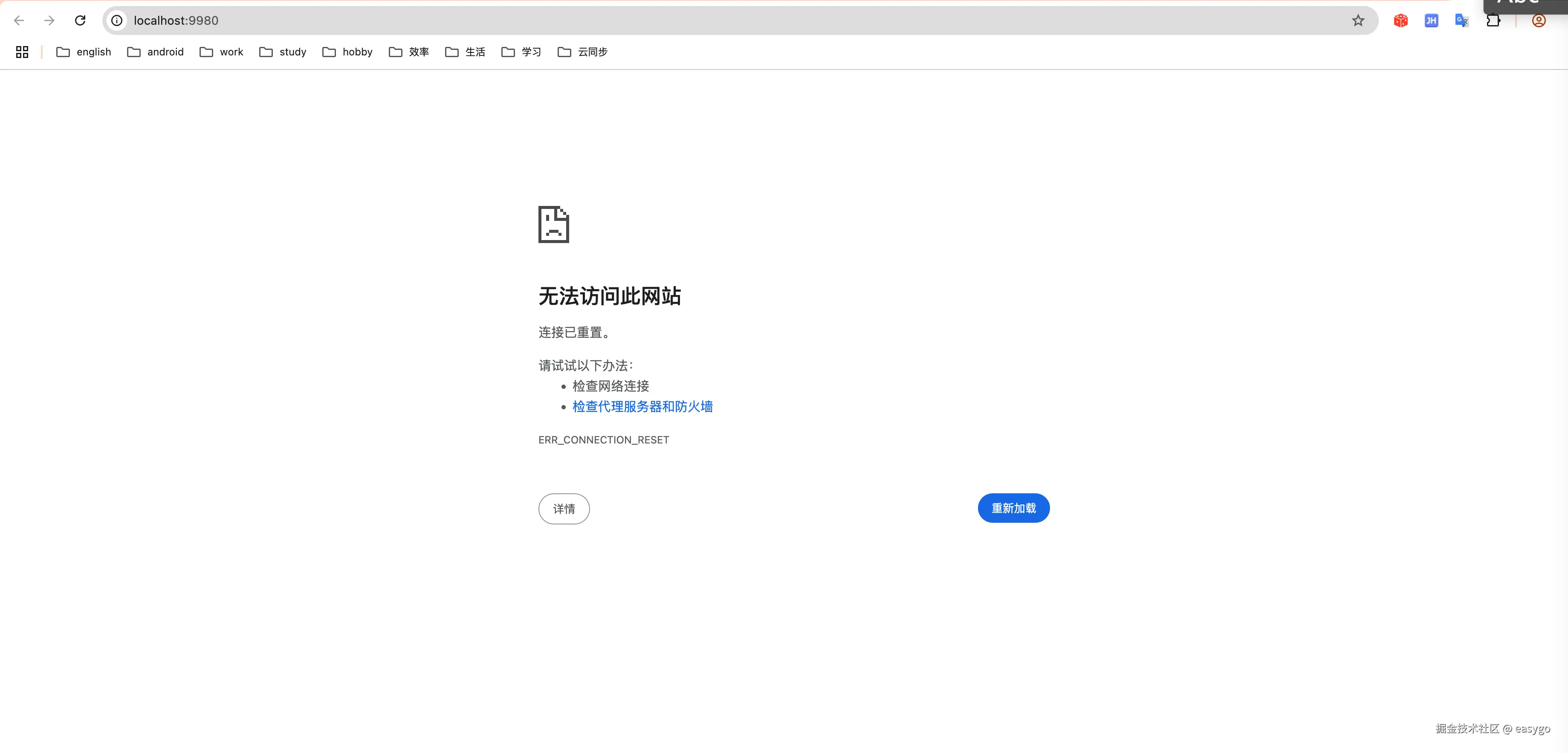
Task: Open the english bookmarks folder
Action: (x=84, y=52)
